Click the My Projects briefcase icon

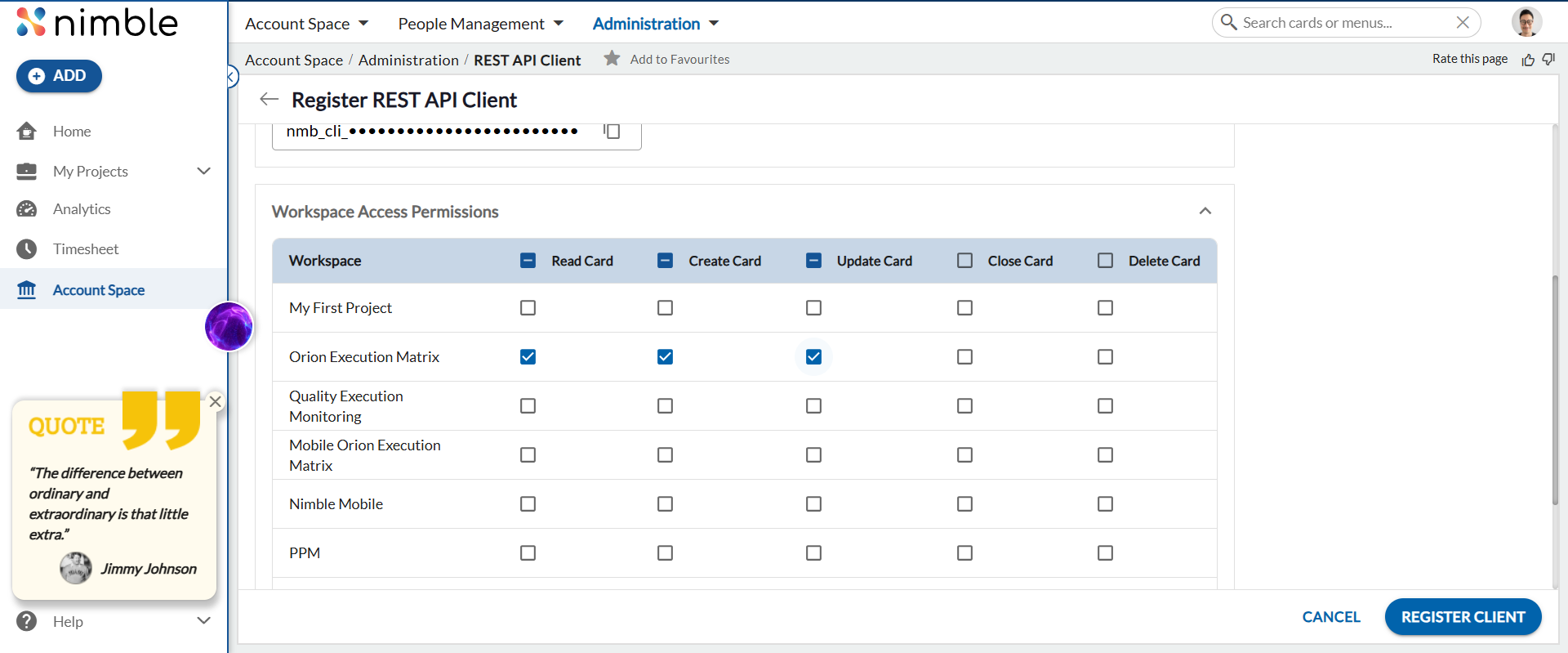27,171
